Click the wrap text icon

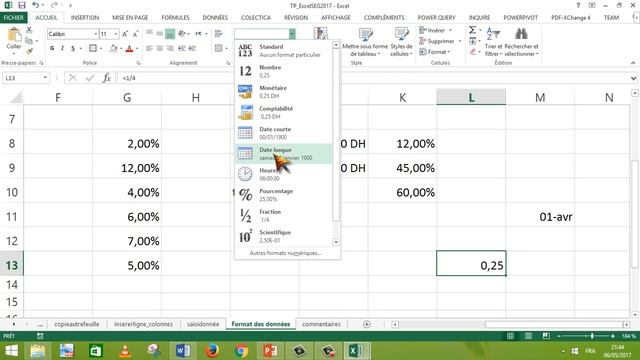(x=219, y=33)
